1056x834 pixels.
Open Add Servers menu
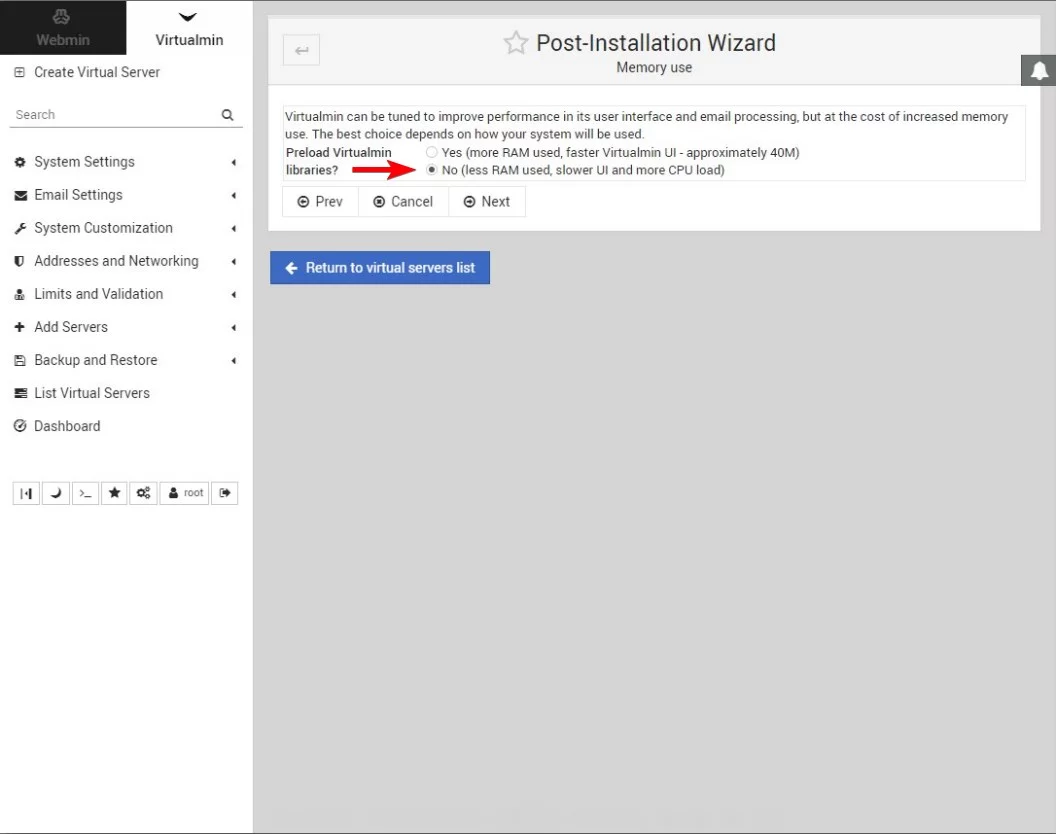pos(71,327)
